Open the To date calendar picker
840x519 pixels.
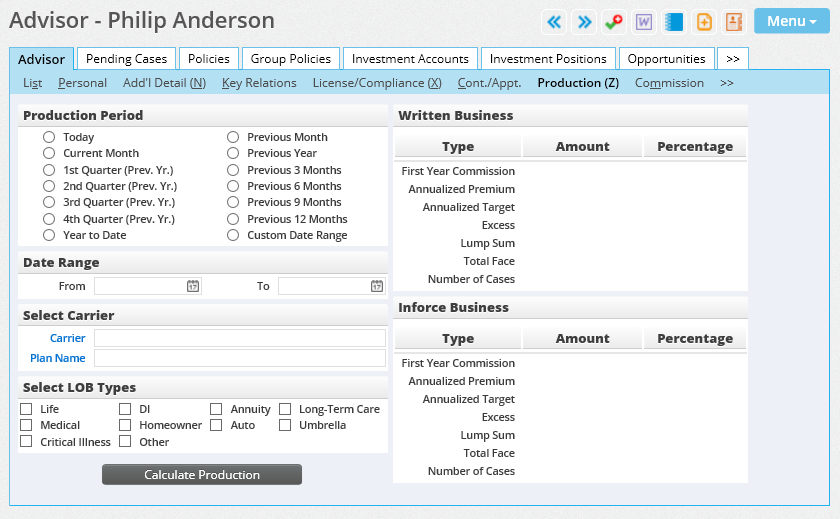(377, 286)
